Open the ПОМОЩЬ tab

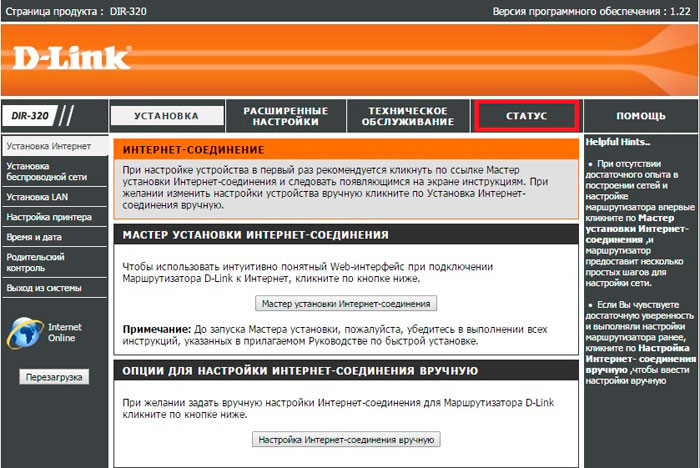point(641,116)
